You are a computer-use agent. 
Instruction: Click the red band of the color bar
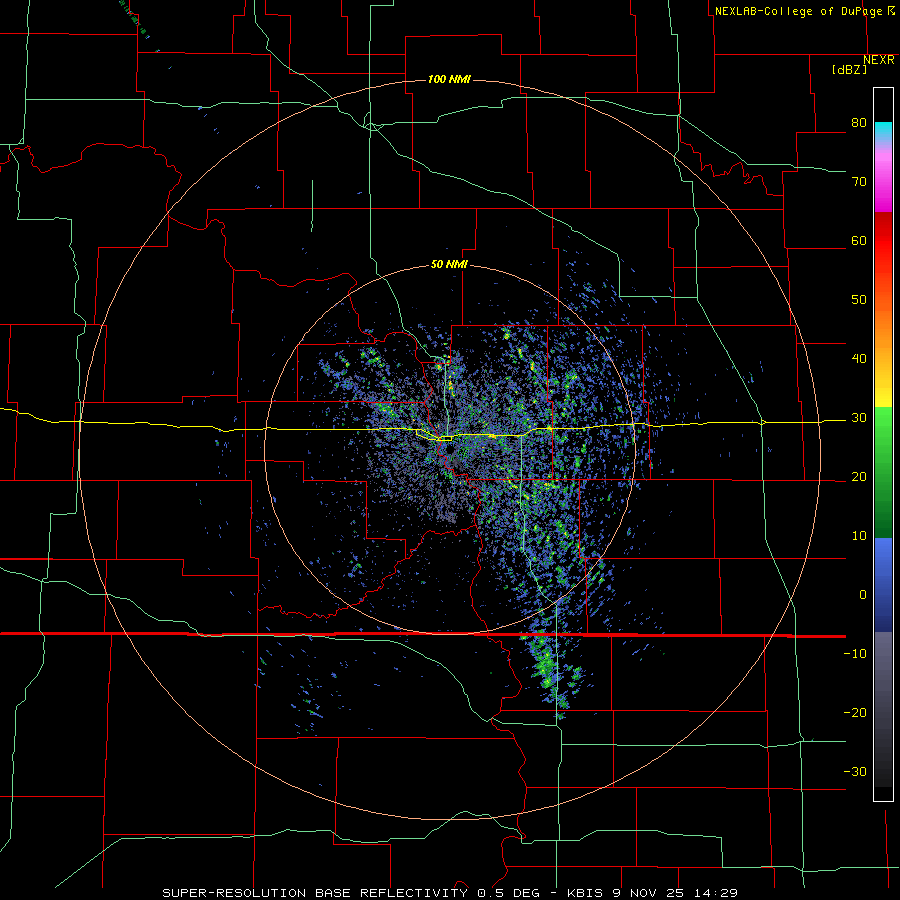pos(883,241)
